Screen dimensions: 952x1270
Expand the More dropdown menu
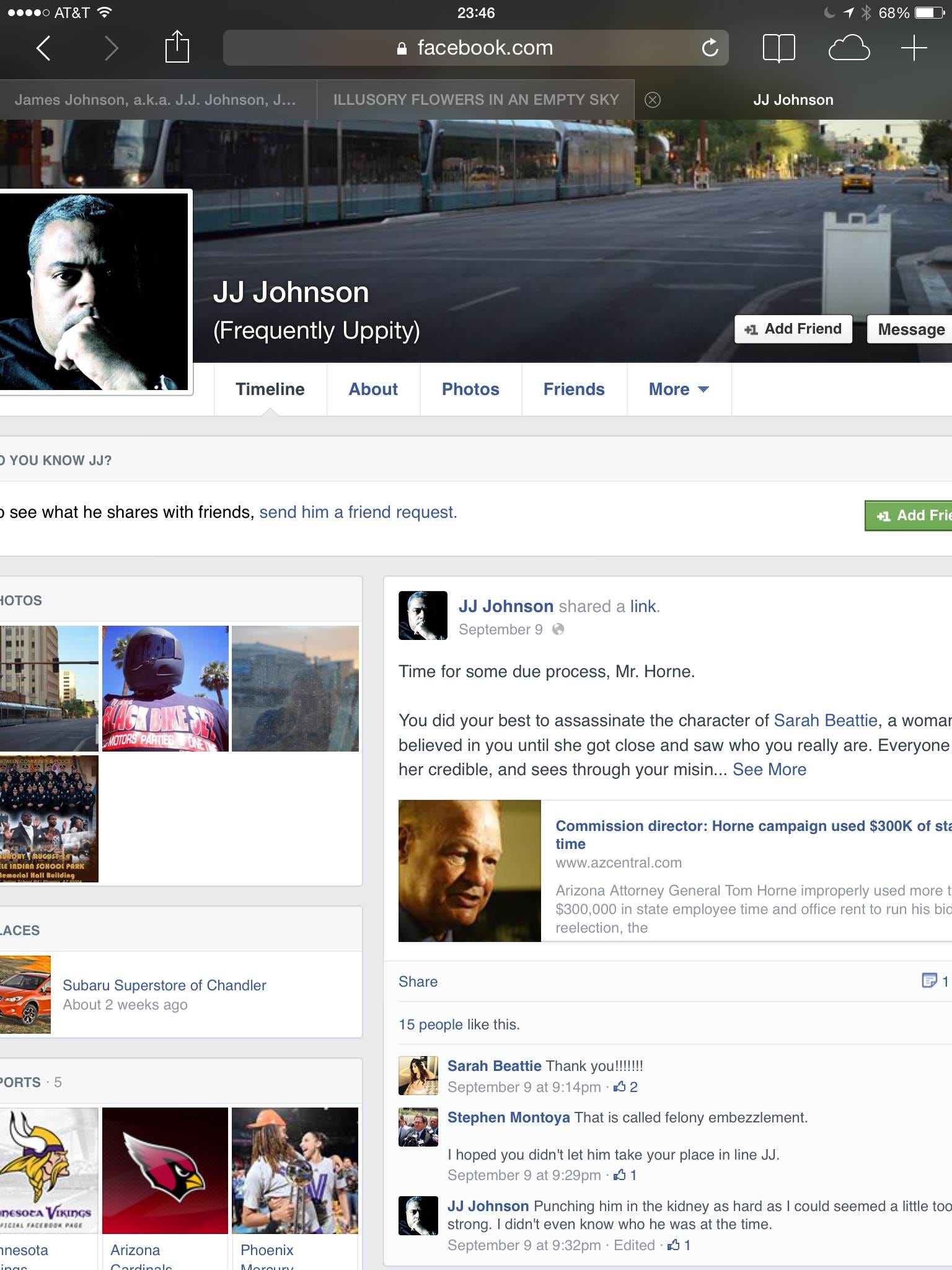pyautogui.click(x=679, y=389)
